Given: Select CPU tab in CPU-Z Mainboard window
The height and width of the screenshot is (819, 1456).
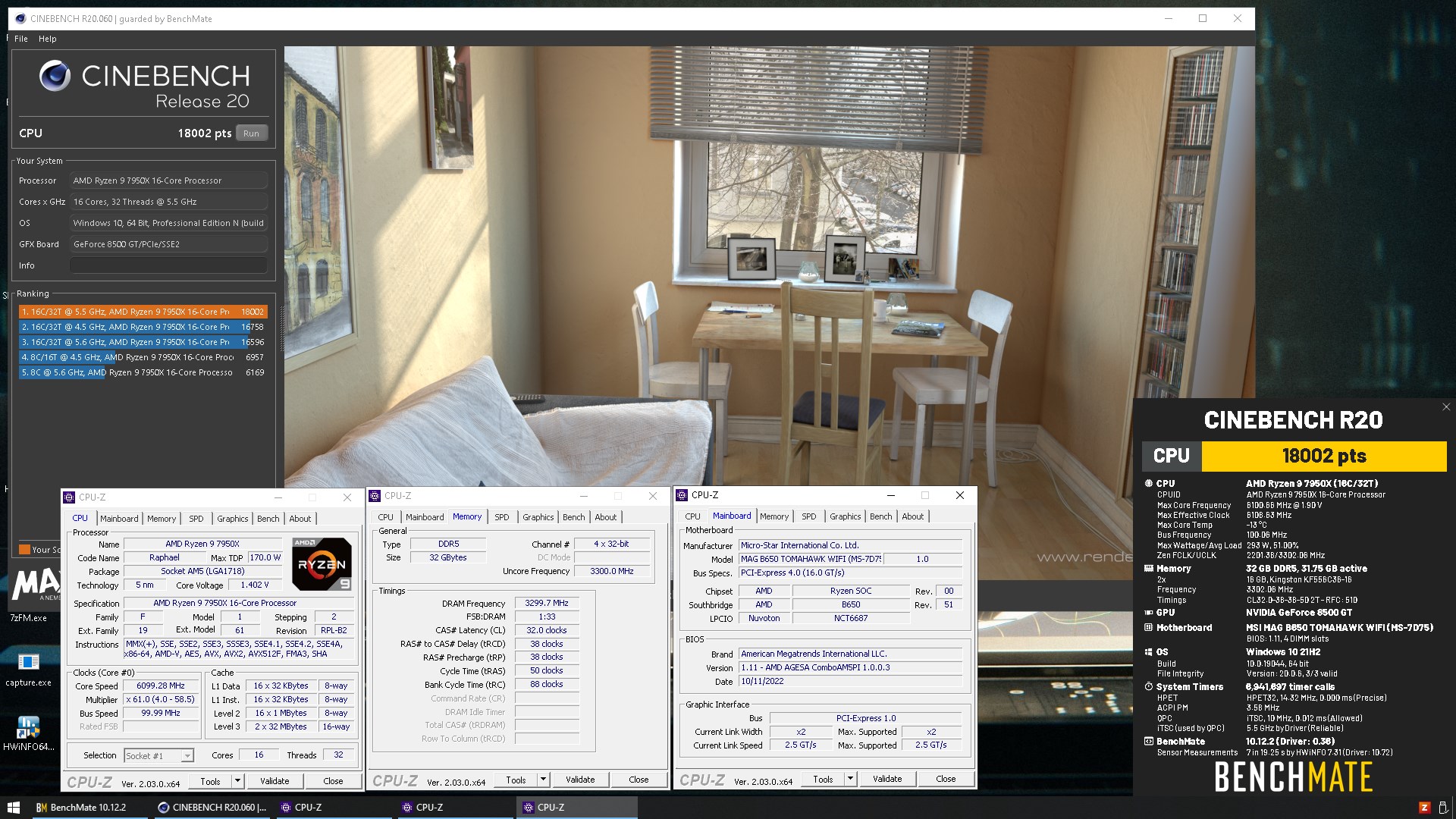Looking at the screenshot, I should point(692,516).
